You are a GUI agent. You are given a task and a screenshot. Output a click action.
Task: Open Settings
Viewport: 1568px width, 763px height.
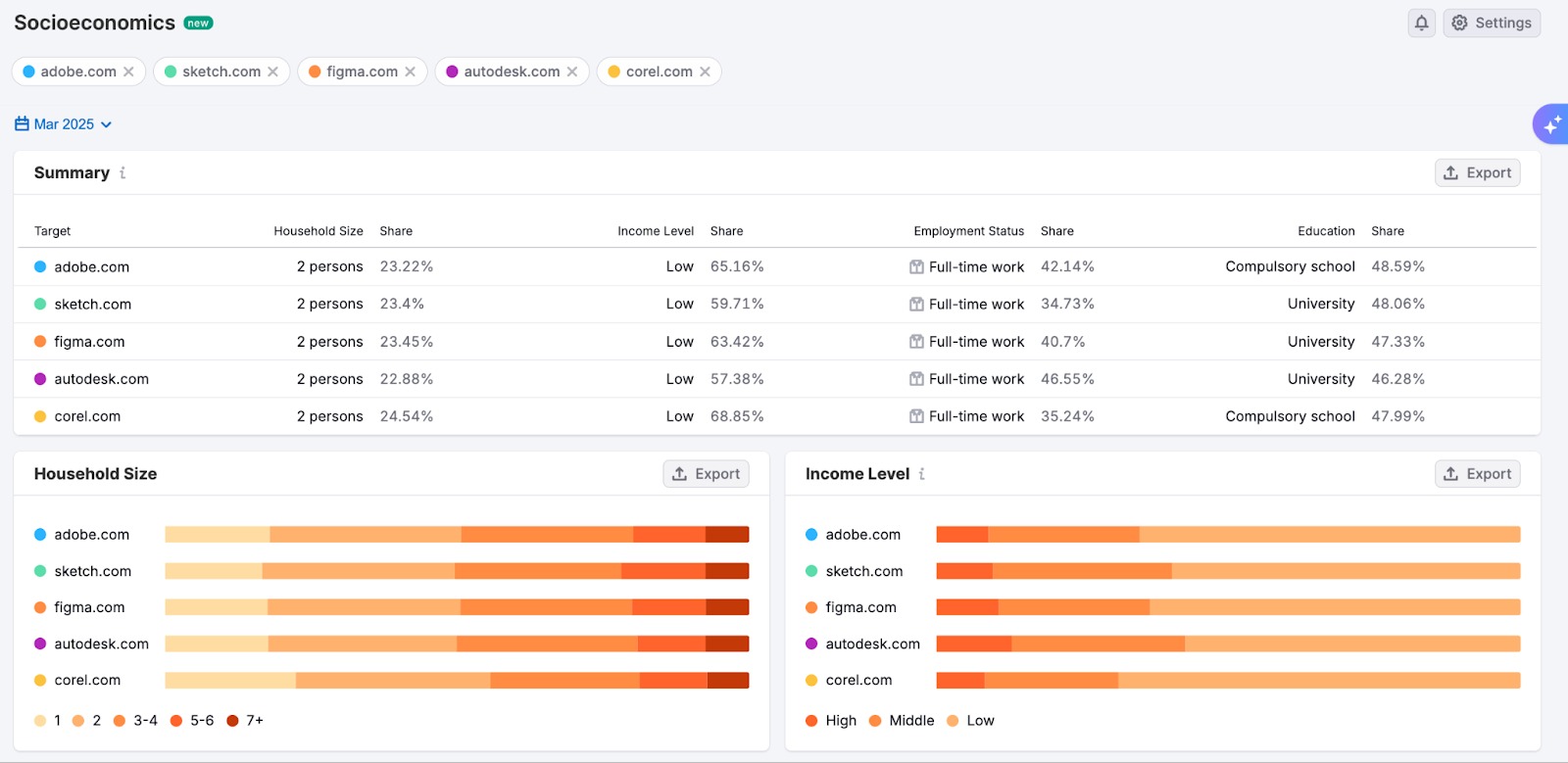[1491, 23]
